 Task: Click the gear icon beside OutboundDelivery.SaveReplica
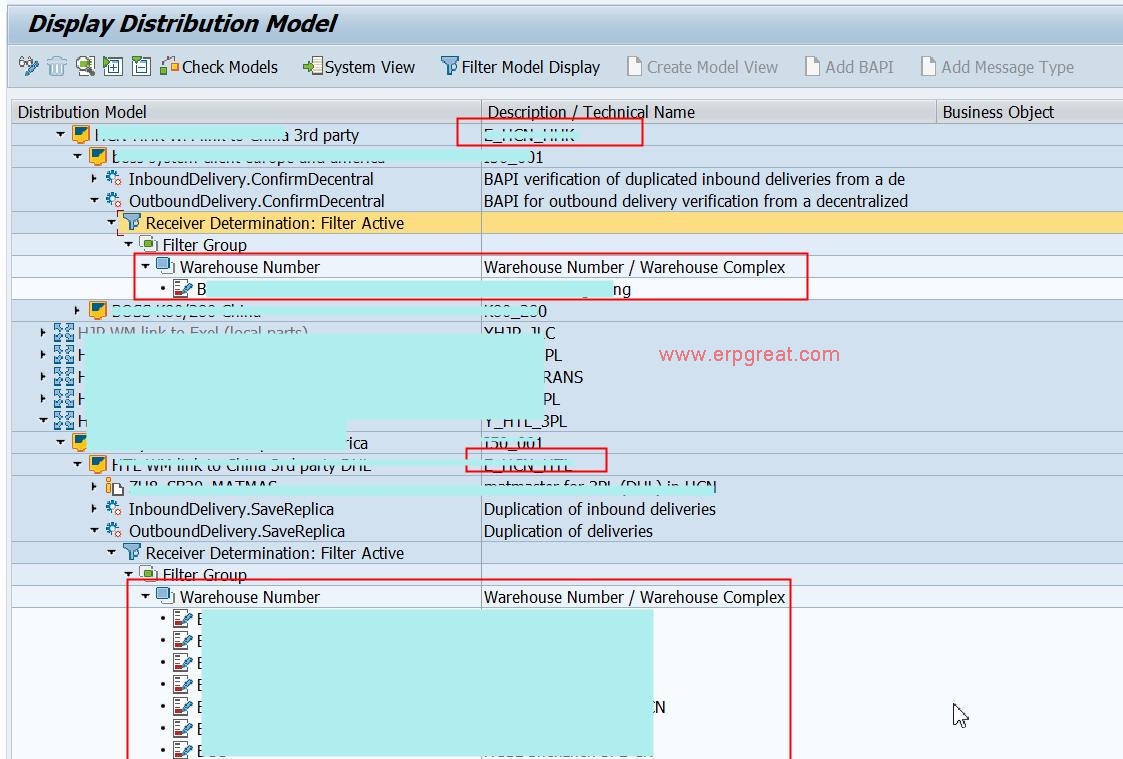tap(114, 531)
